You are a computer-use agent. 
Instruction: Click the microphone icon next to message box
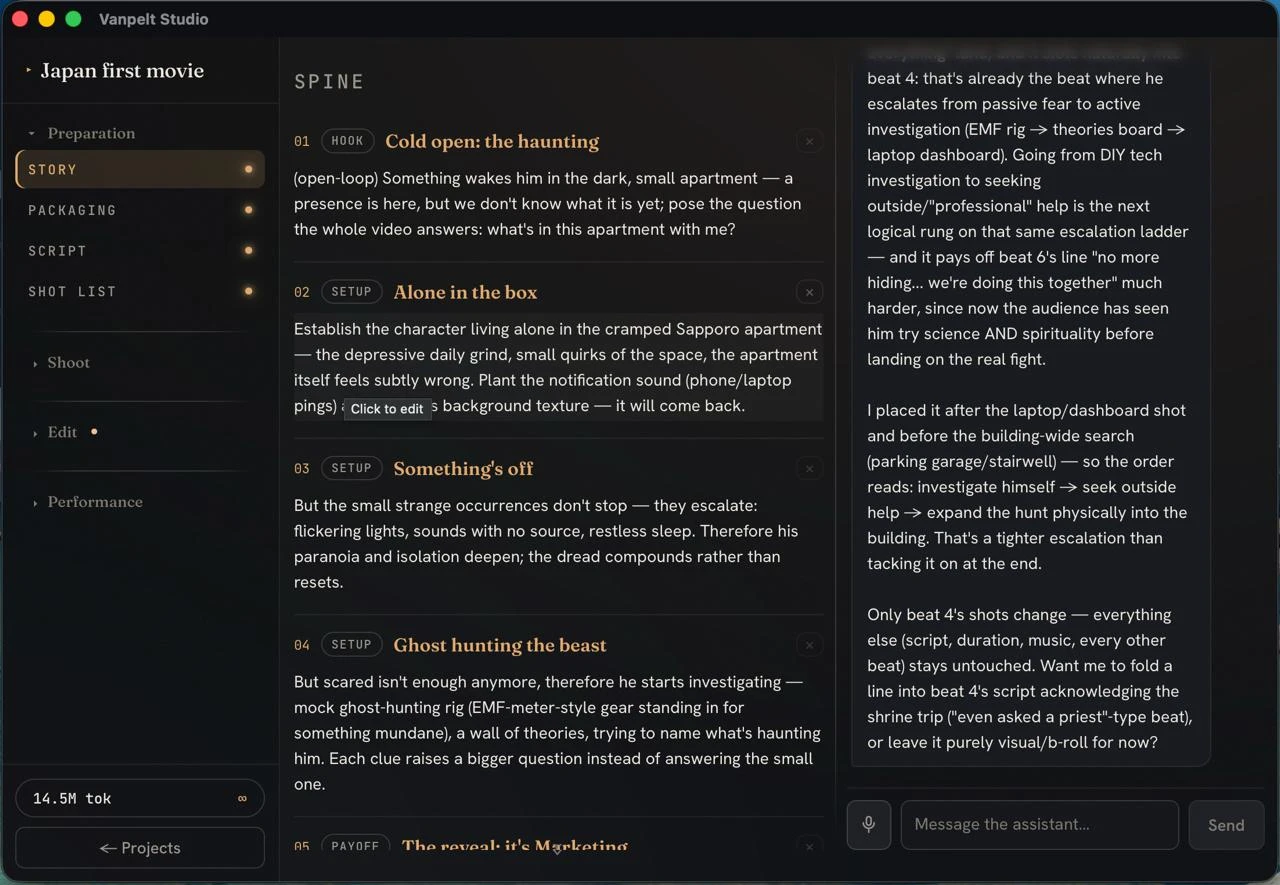point(868,825)
